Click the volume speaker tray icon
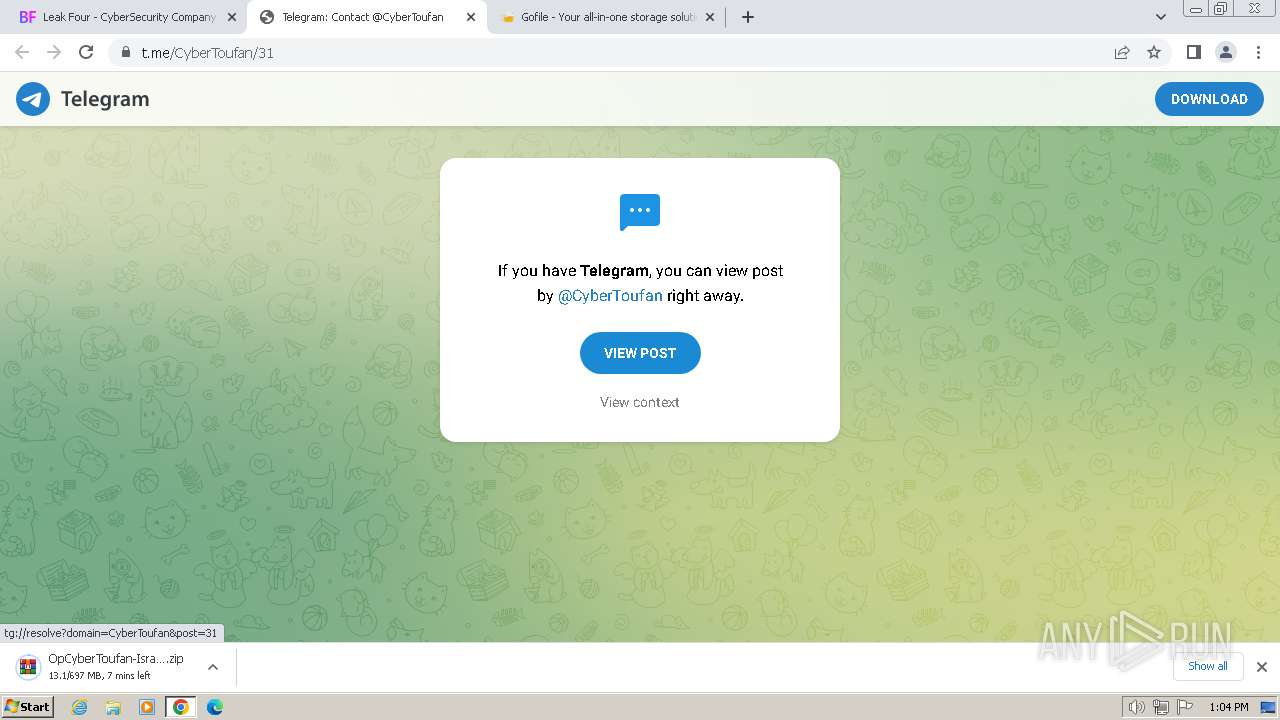The image size is (1280, 720). [1136, 707]
